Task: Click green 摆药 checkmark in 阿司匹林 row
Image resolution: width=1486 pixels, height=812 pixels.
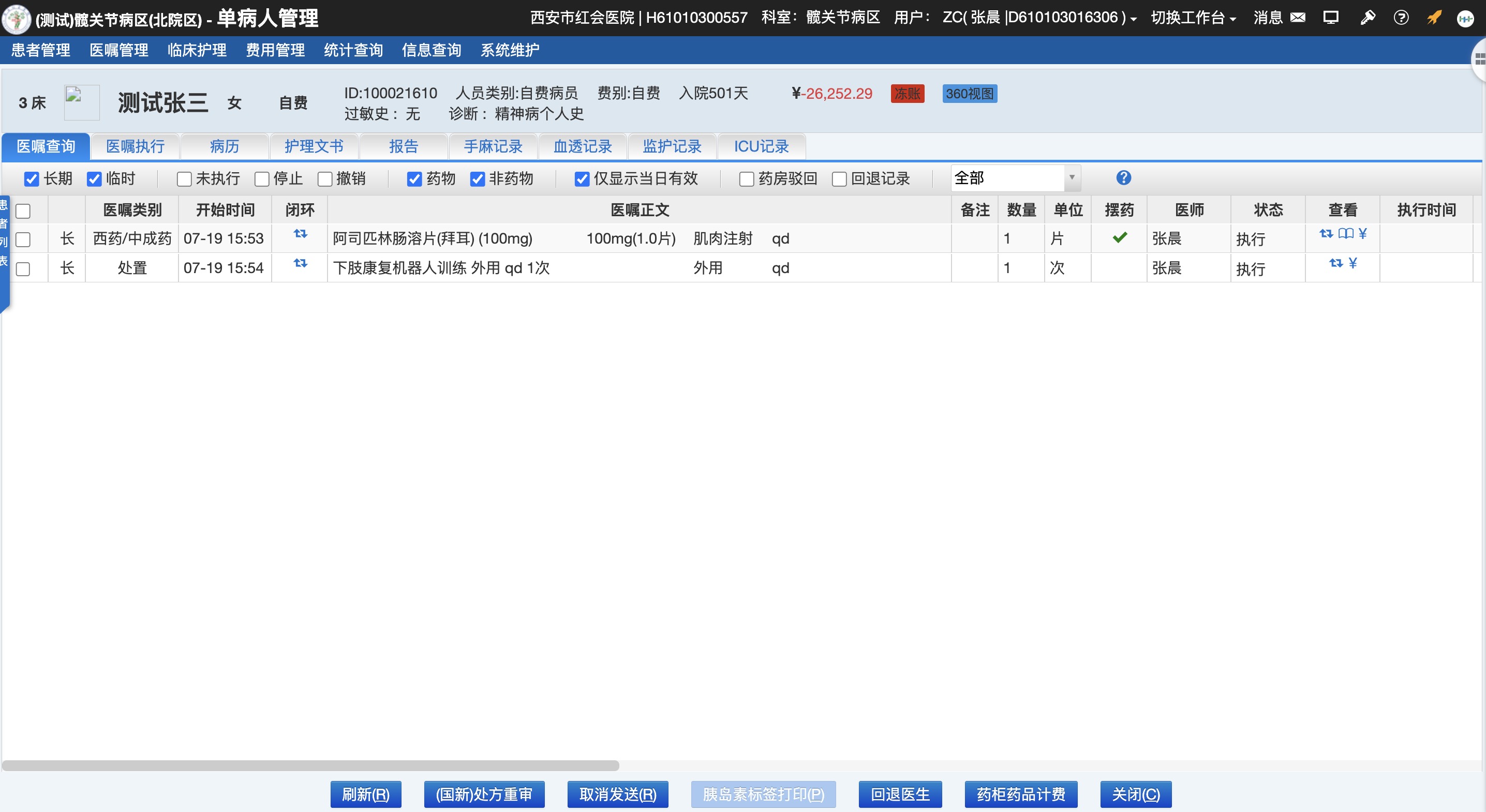Action: pos(1120,237)
